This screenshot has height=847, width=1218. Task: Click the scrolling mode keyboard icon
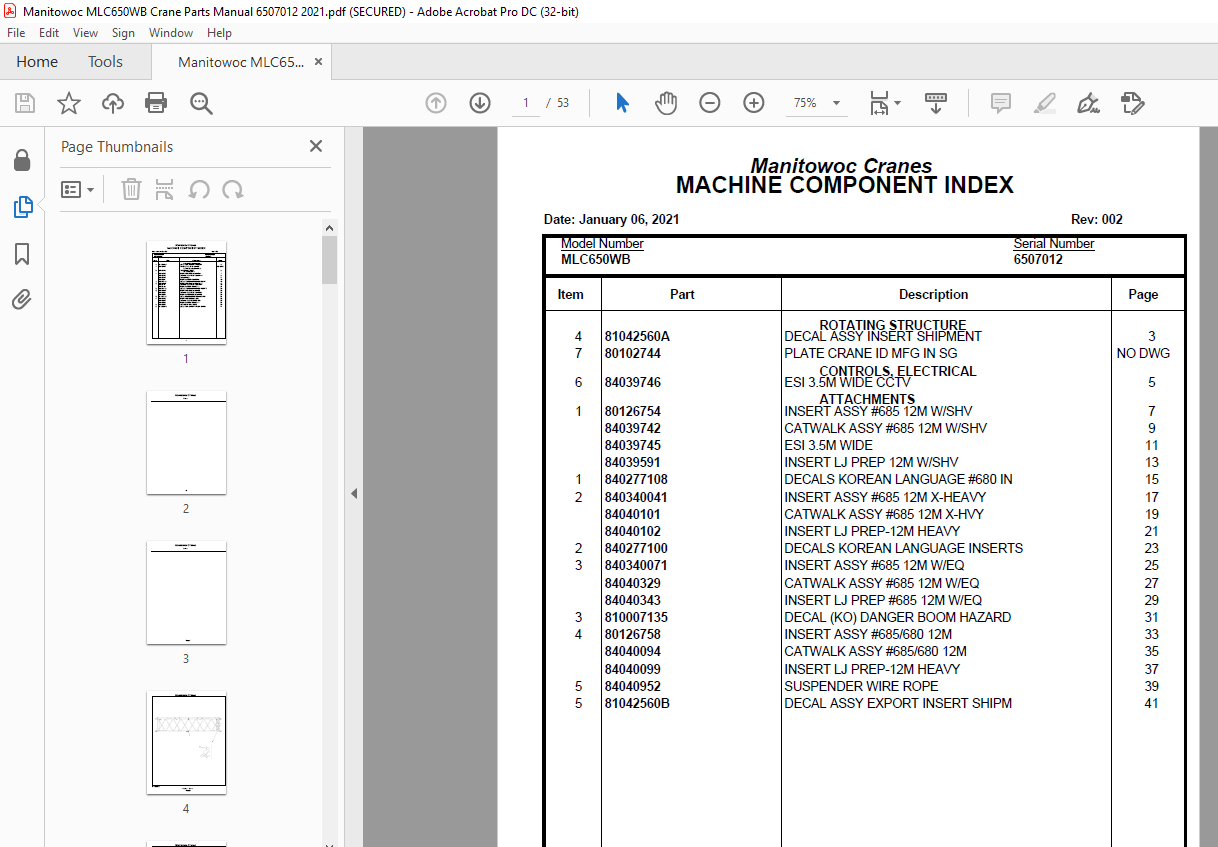point(936,103)
